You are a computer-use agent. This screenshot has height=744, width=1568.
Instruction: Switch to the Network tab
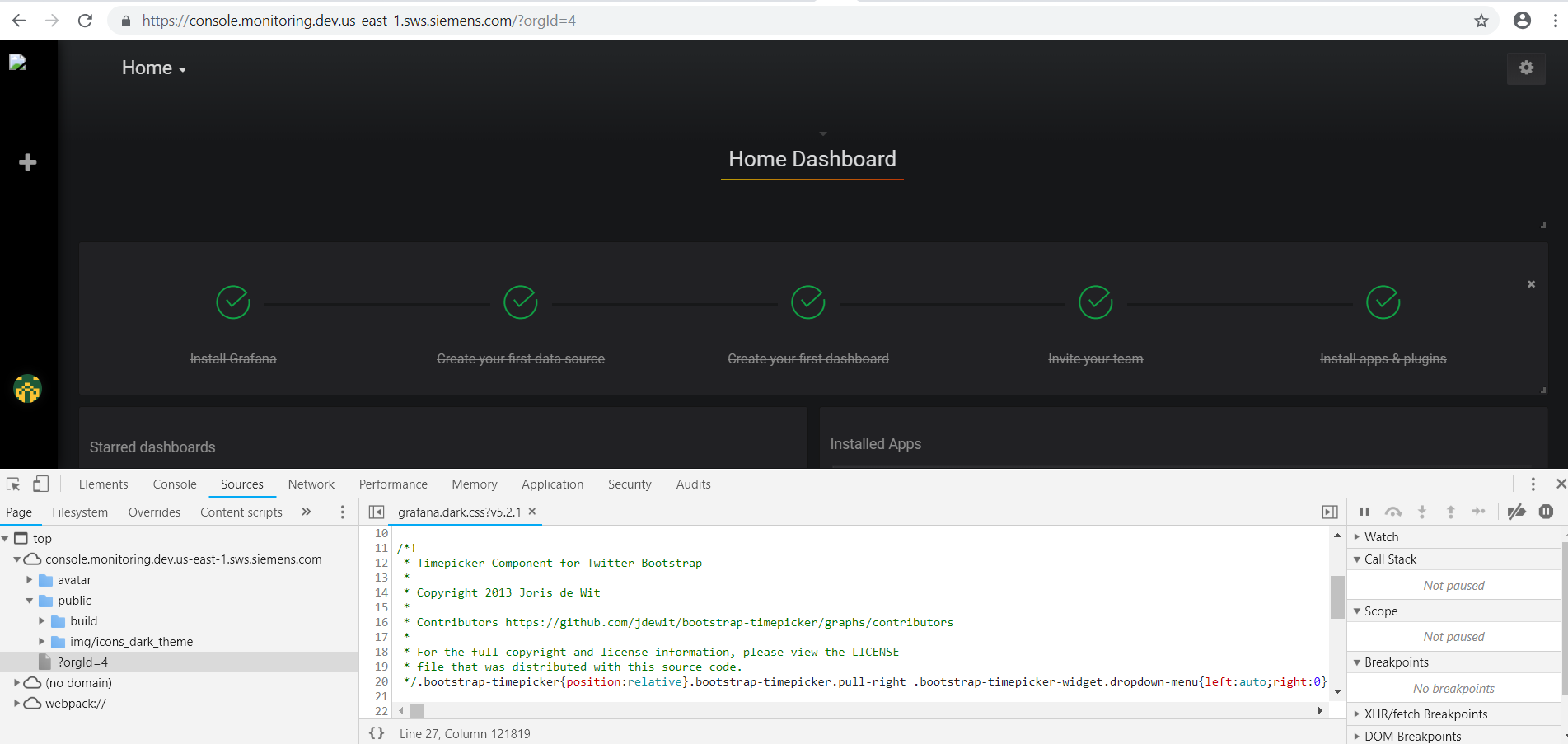pos(311,484)
